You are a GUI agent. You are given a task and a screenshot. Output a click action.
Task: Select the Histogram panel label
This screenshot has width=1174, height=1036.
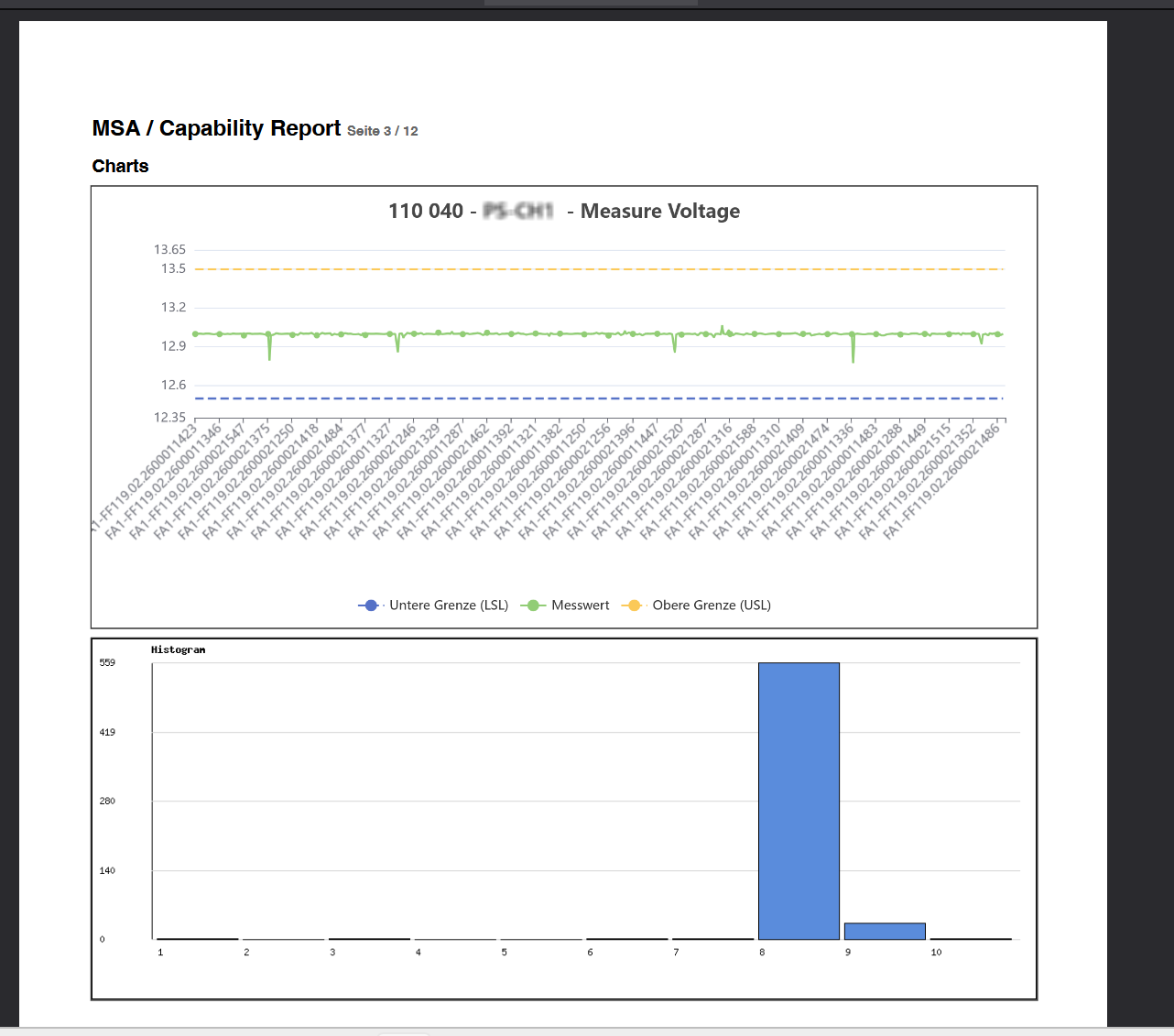tap(178, 649)
